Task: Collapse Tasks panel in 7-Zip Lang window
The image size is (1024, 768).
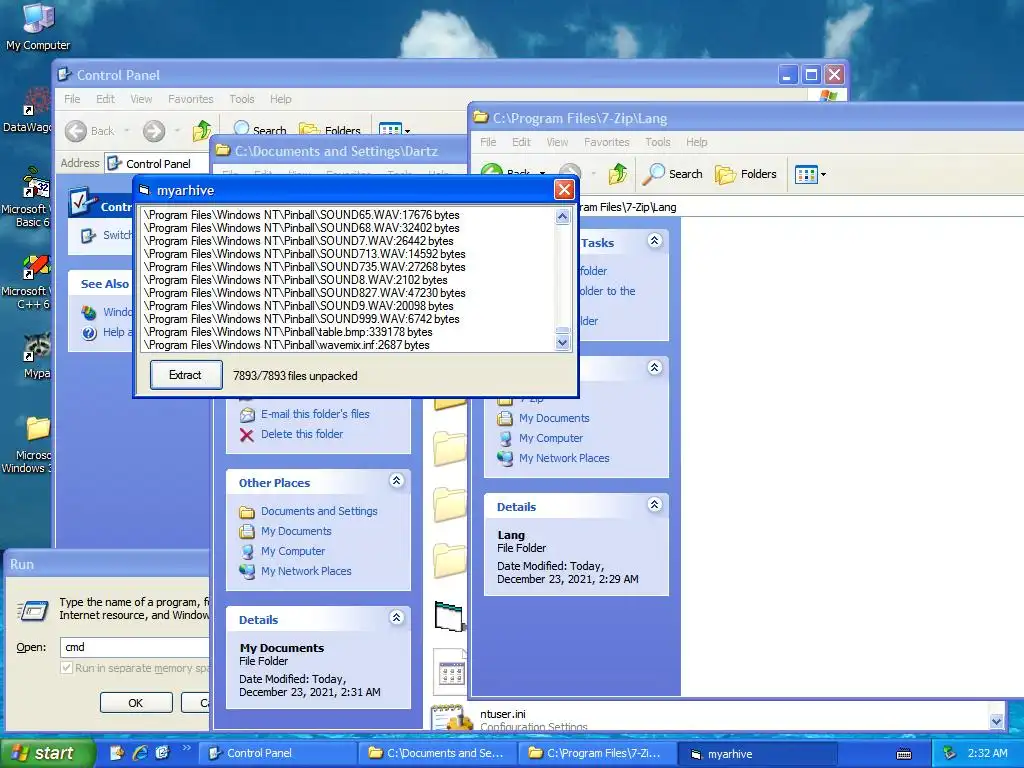Action: (654, 240)
